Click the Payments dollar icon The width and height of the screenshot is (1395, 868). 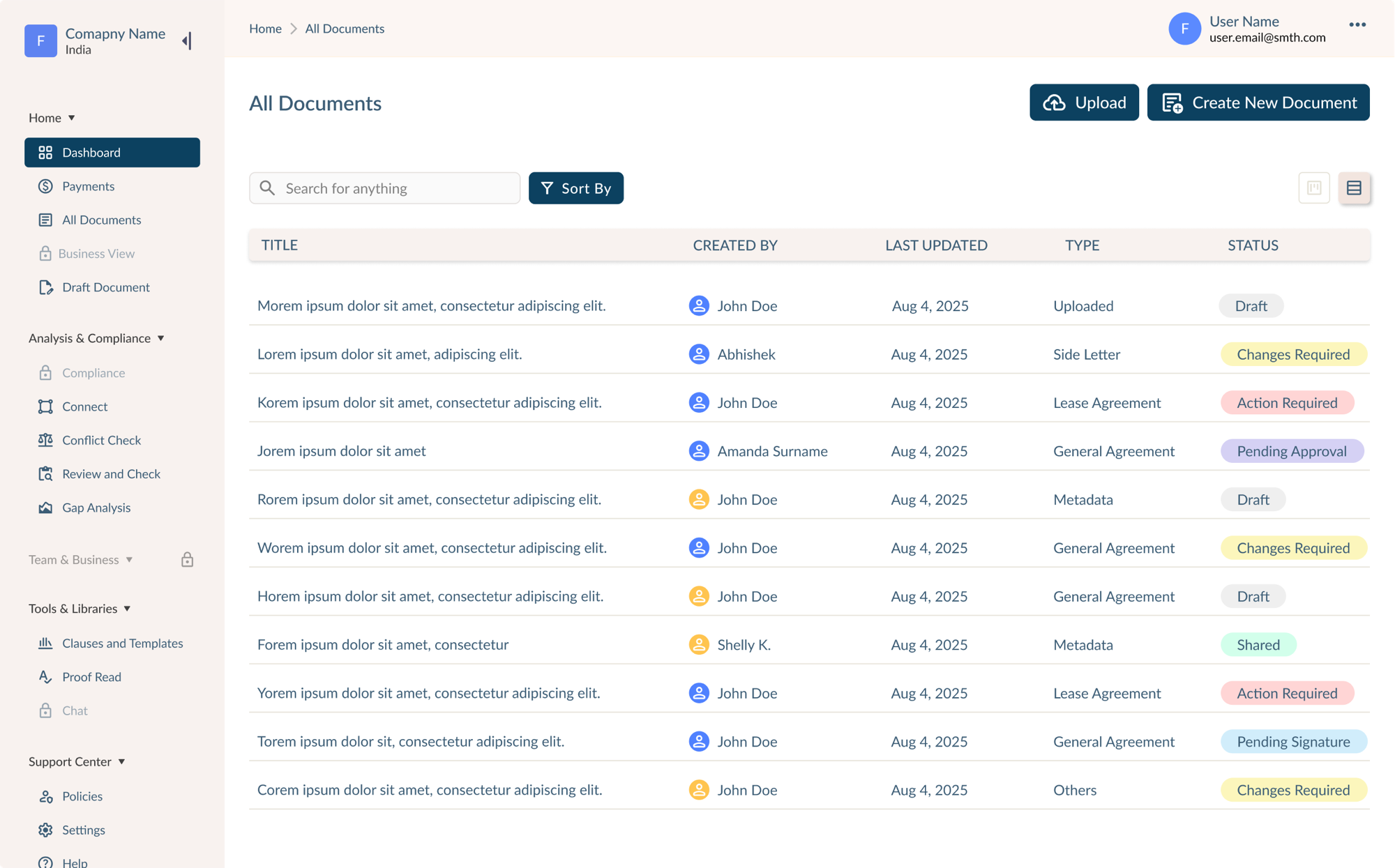point(45,186)
